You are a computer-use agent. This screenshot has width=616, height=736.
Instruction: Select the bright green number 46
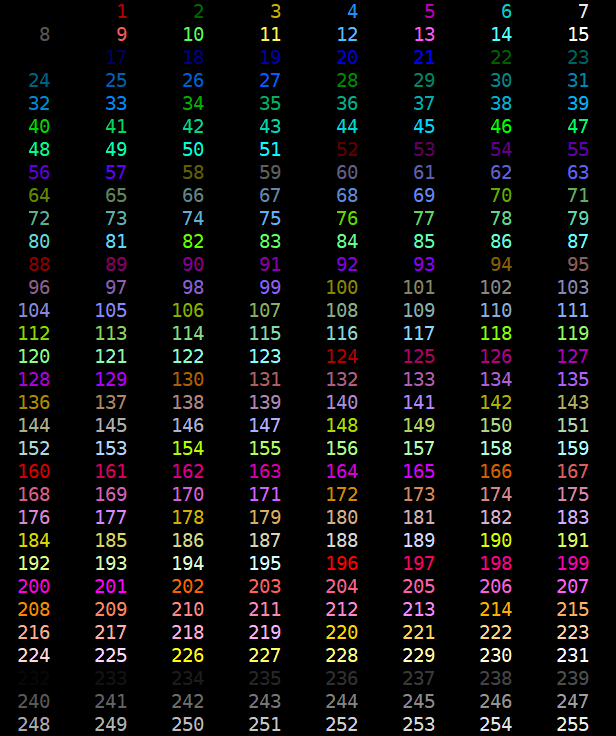(501, 126)
